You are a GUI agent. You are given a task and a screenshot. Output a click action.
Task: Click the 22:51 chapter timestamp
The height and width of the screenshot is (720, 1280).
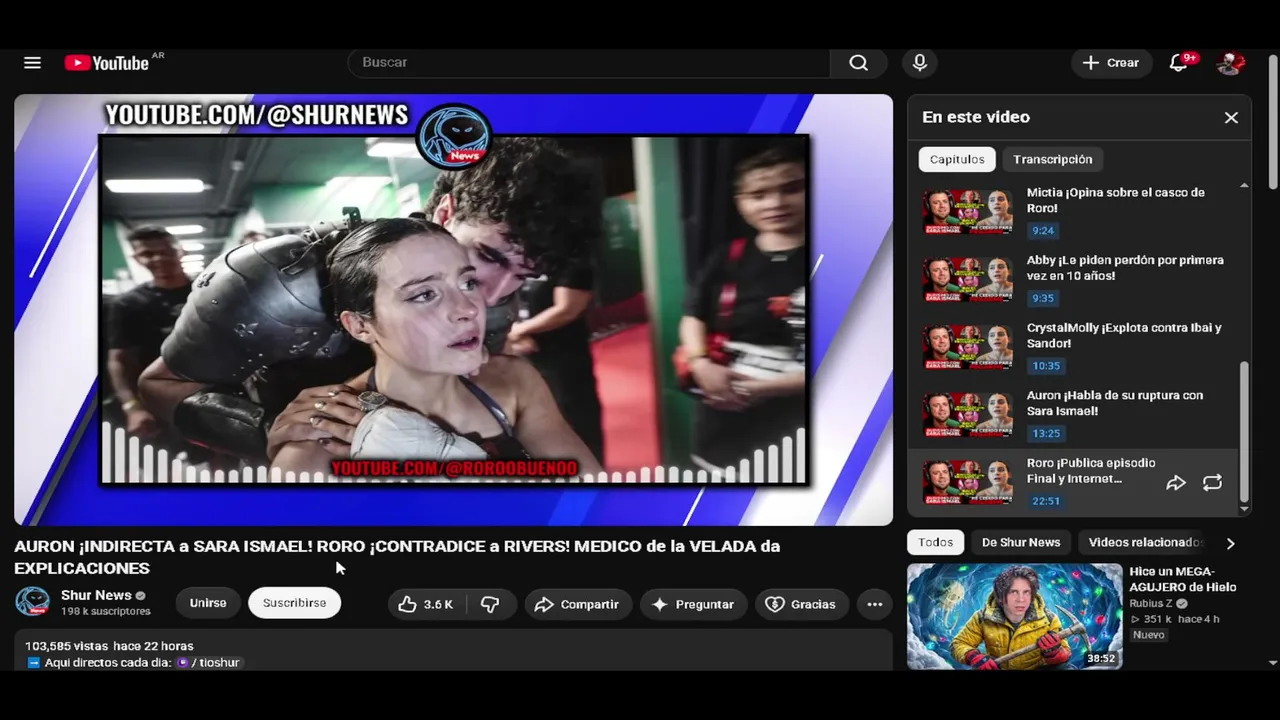[1046, 501]
